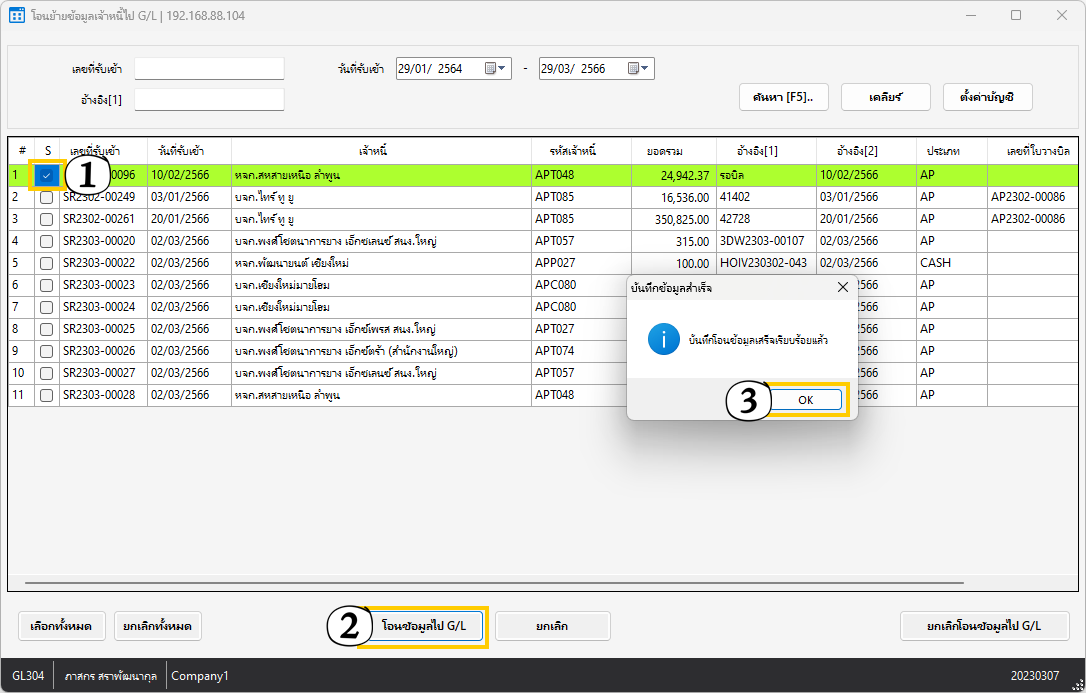The height and width of the screenshot is (693, 1086).
Task: Sort by เจ้าหนี้ column header
Action: point(381,151)
